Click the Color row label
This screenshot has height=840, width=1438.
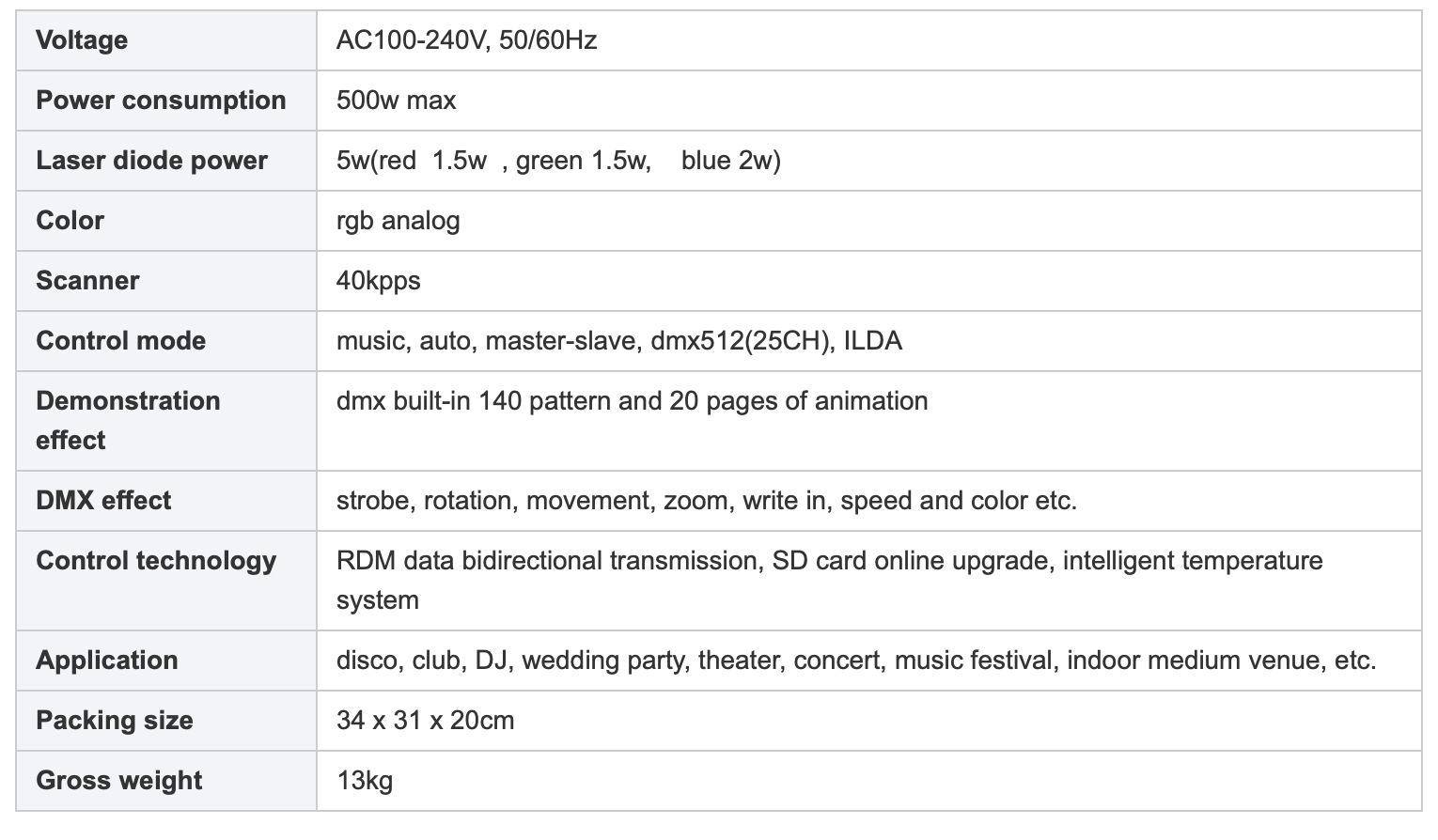(x=70, y=221)
